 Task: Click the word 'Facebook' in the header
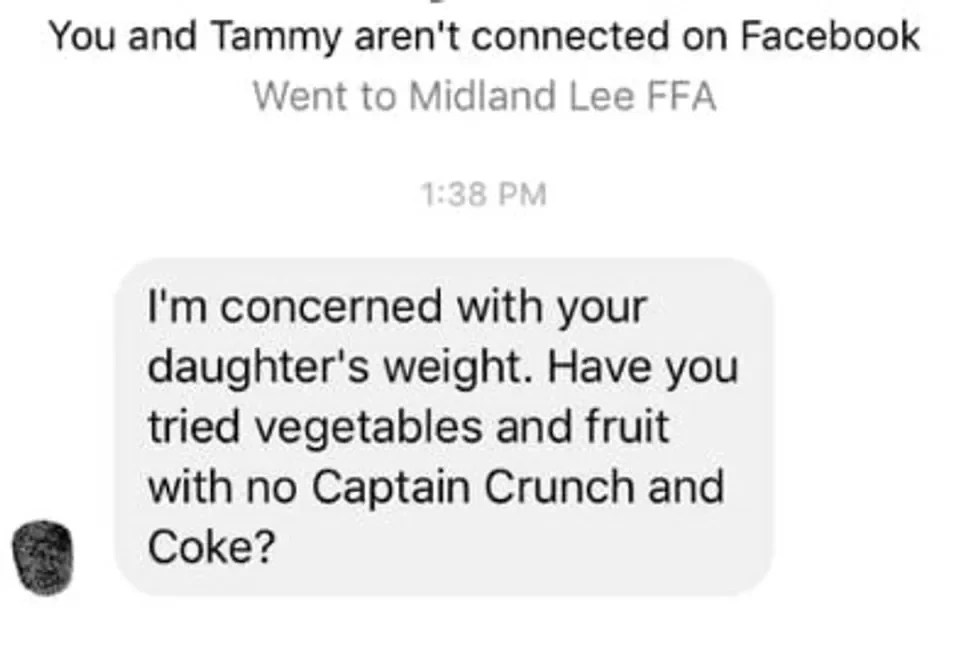(x=830, y=36)
